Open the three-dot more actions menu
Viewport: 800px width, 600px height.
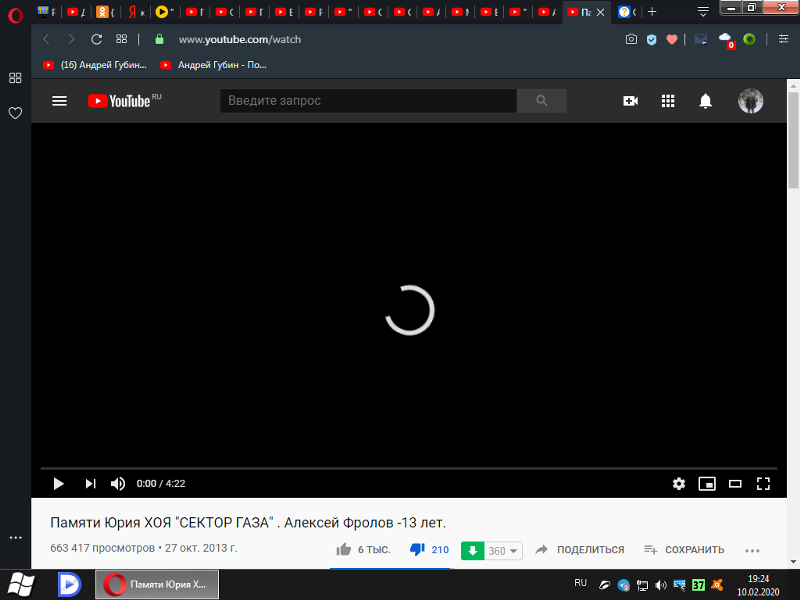pyautogui.click(x=752, y=550)
